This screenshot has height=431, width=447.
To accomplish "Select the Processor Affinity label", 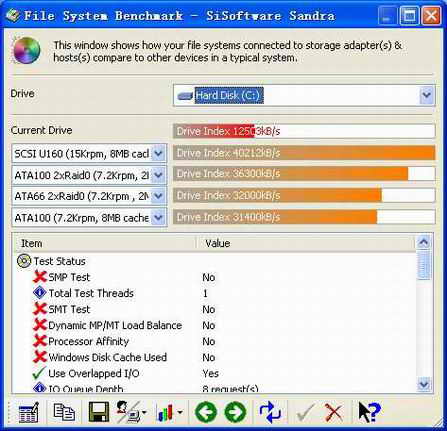I will (88, 341).
